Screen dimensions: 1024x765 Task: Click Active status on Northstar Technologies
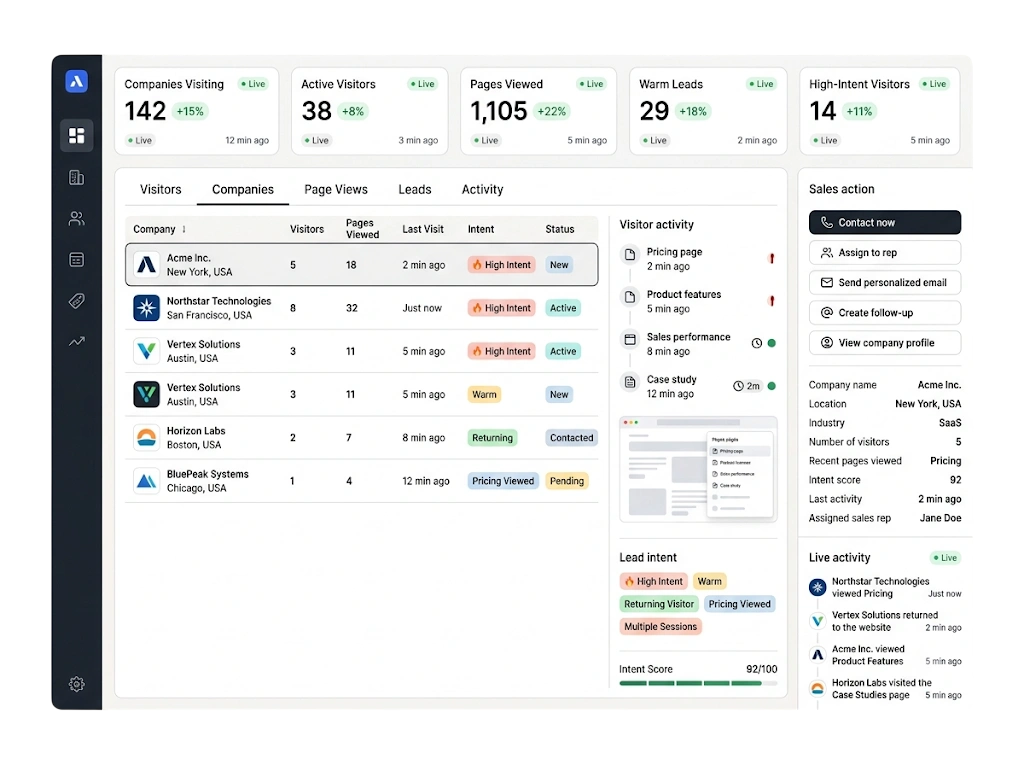point(563,308)
